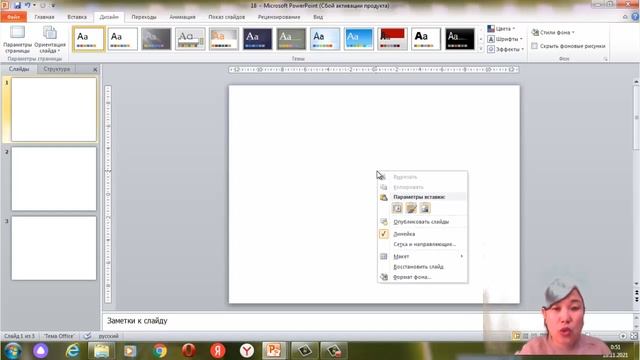Switch to the Анимация ribbon tab
This screenshot has height=360, width=640.
tap(182, 17)
